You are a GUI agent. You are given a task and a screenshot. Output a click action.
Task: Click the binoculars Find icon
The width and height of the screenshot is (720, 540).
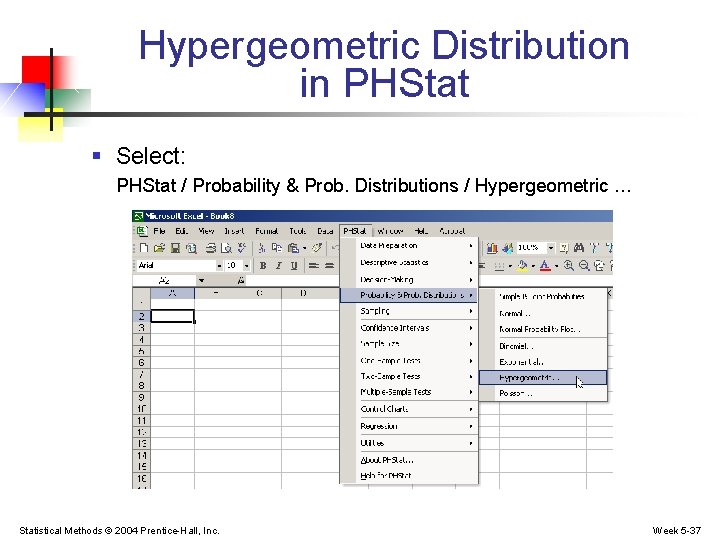pos(579,248)
